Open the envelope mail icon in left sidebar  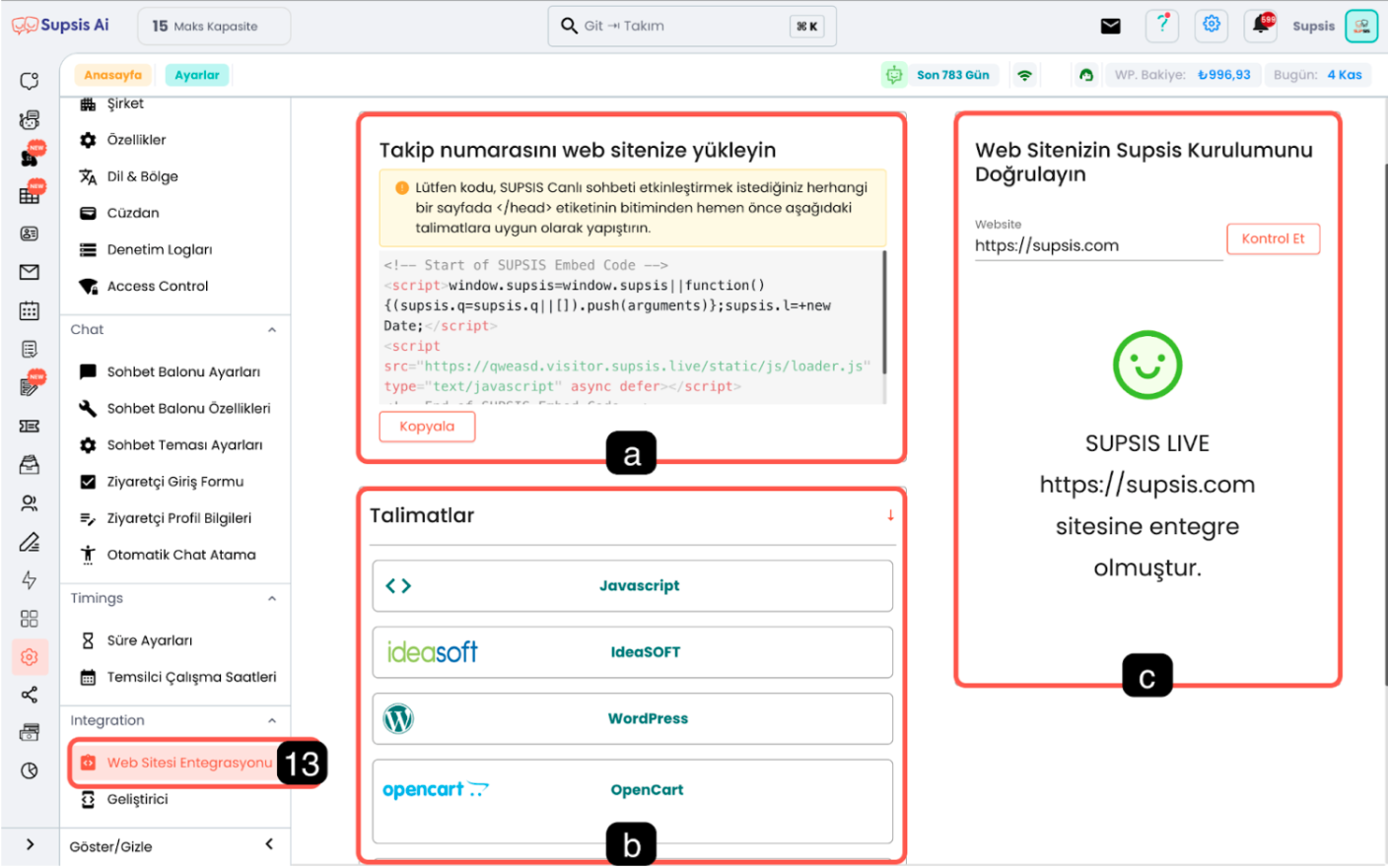point(30,272)
